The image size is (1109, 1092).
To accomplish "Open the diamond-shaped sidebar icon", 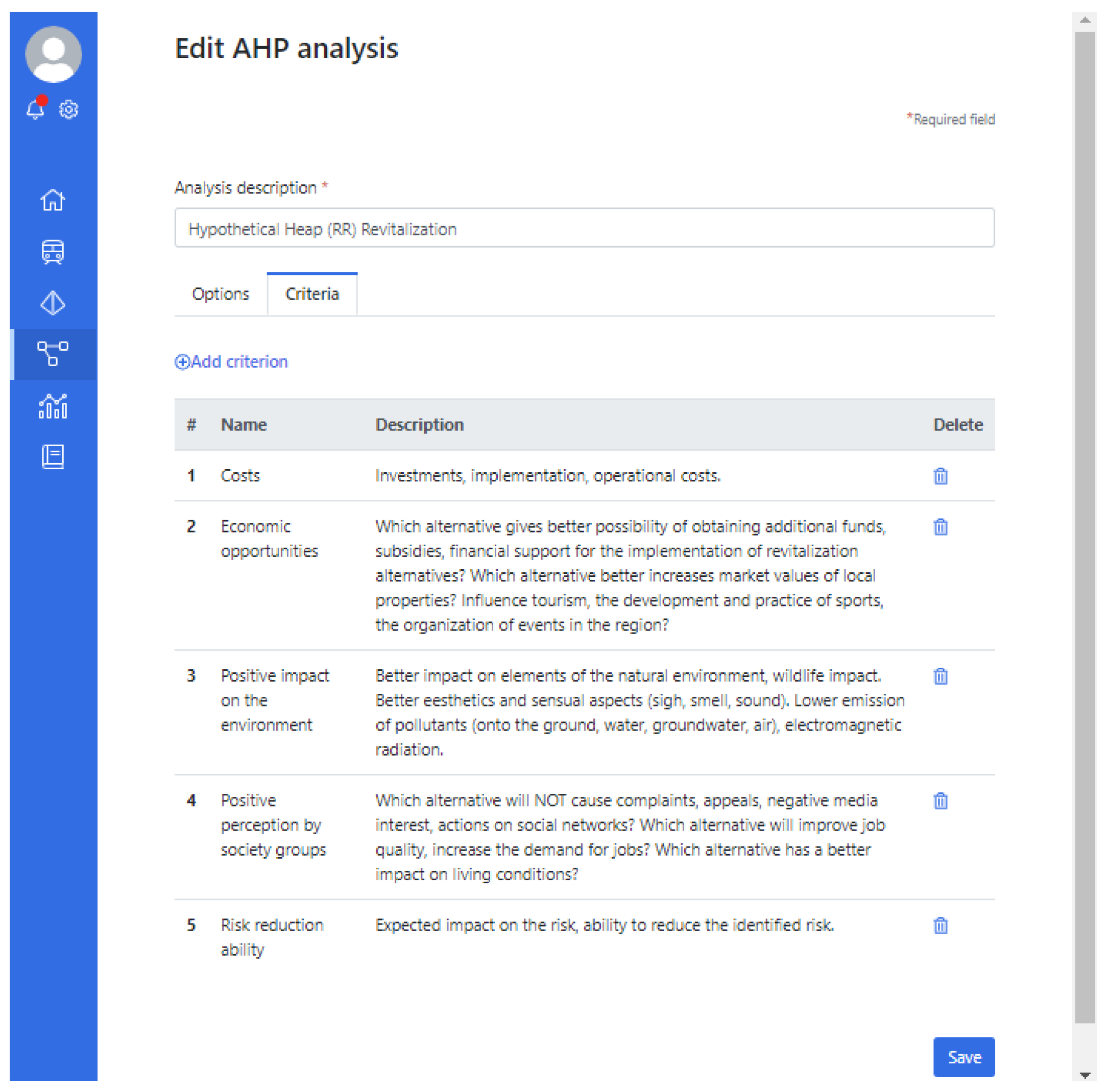I will click(x=53, y=303).
